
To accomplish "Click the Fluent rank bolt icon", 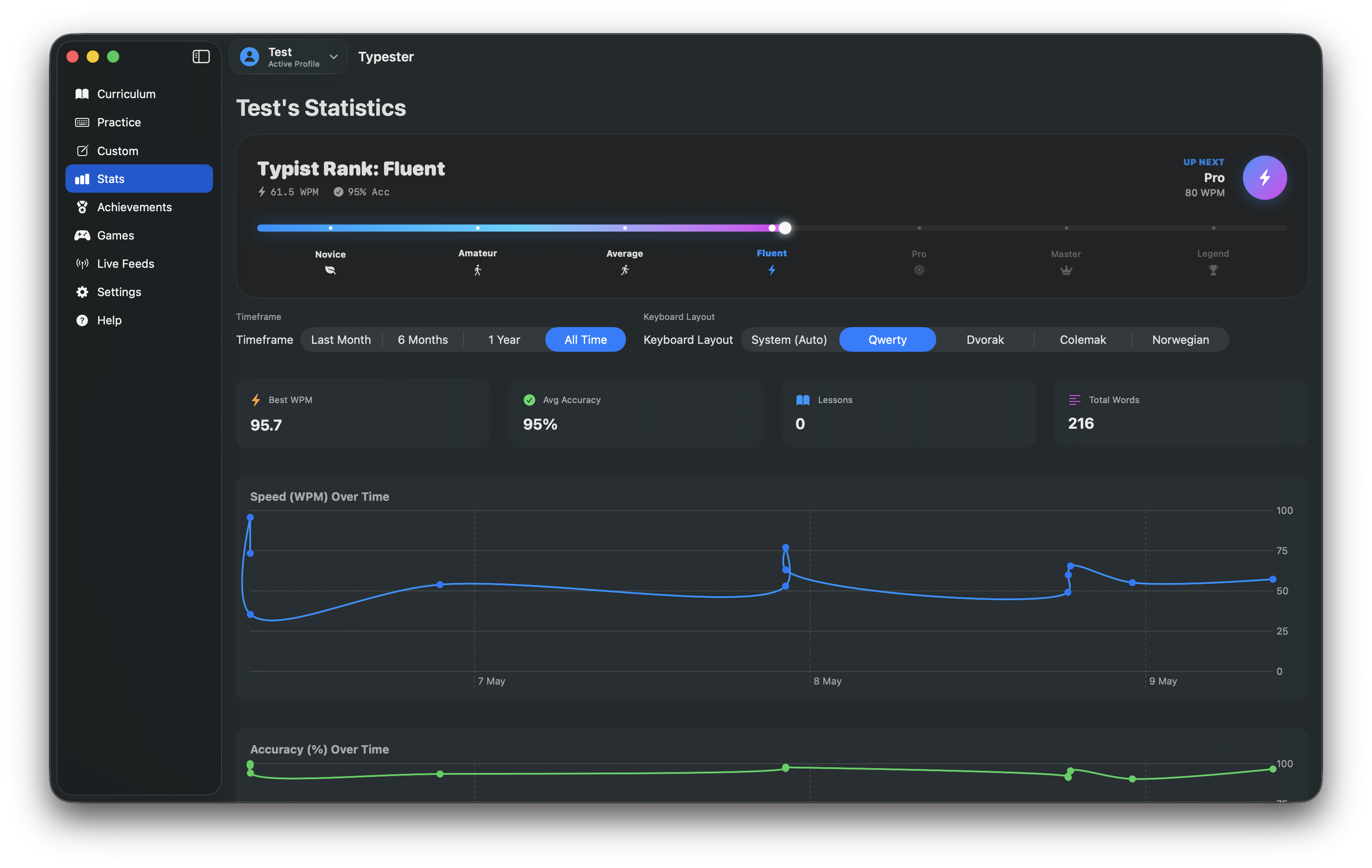I will (771, 270).
